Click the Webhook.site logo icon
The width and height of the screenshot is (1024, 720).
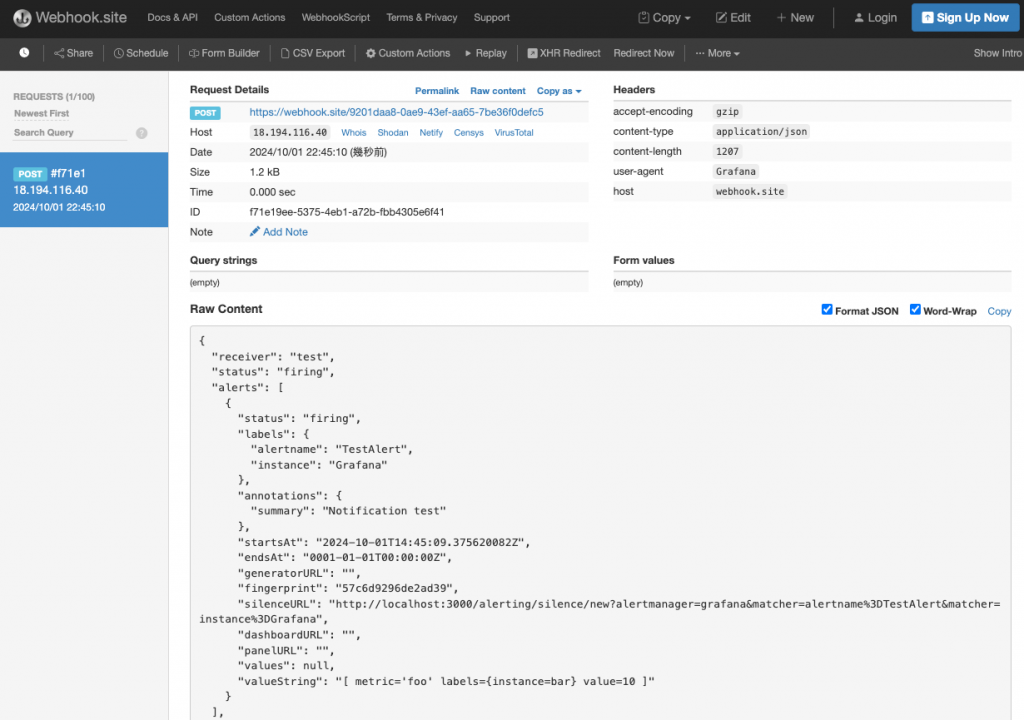coord(22,18)
